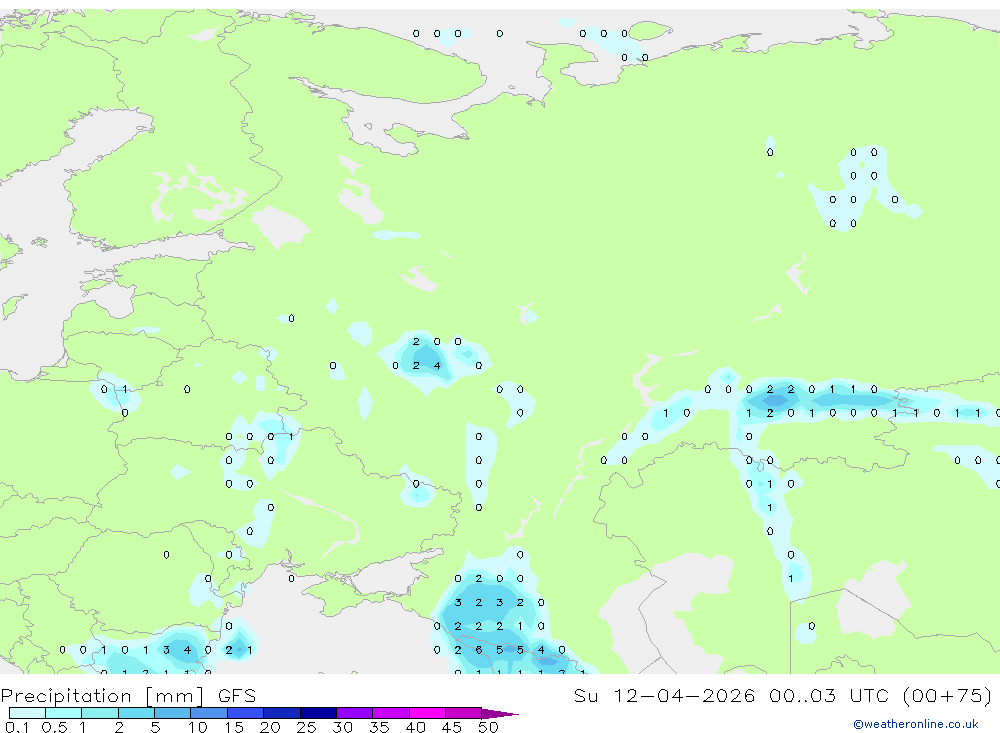
Task: Click the 'Su 12-04-2026' date text
Action: coord(664,695)
